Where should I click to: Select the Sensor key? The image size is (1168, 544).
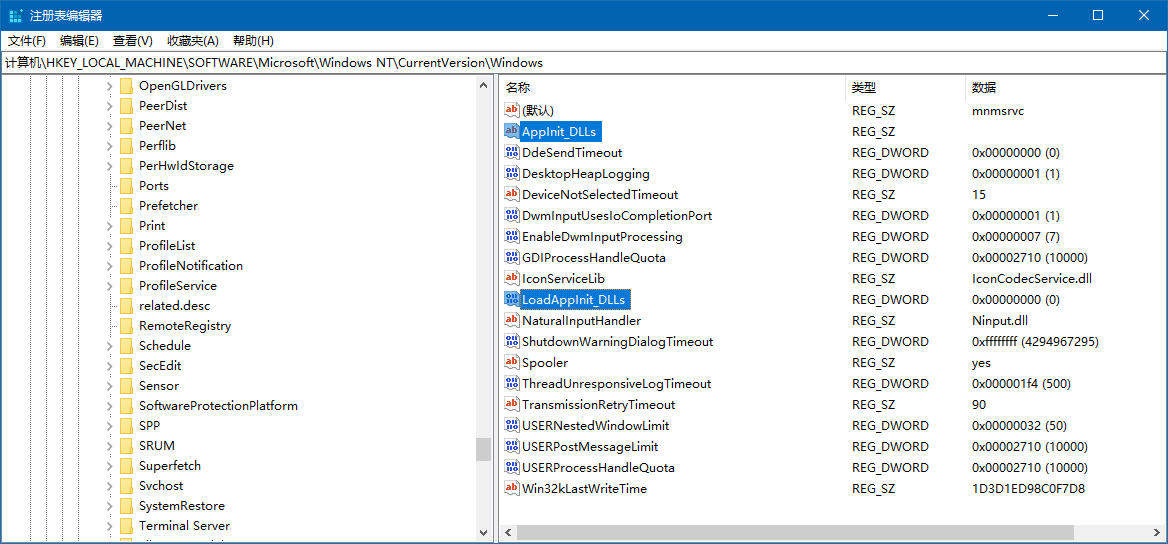point(159,386)
